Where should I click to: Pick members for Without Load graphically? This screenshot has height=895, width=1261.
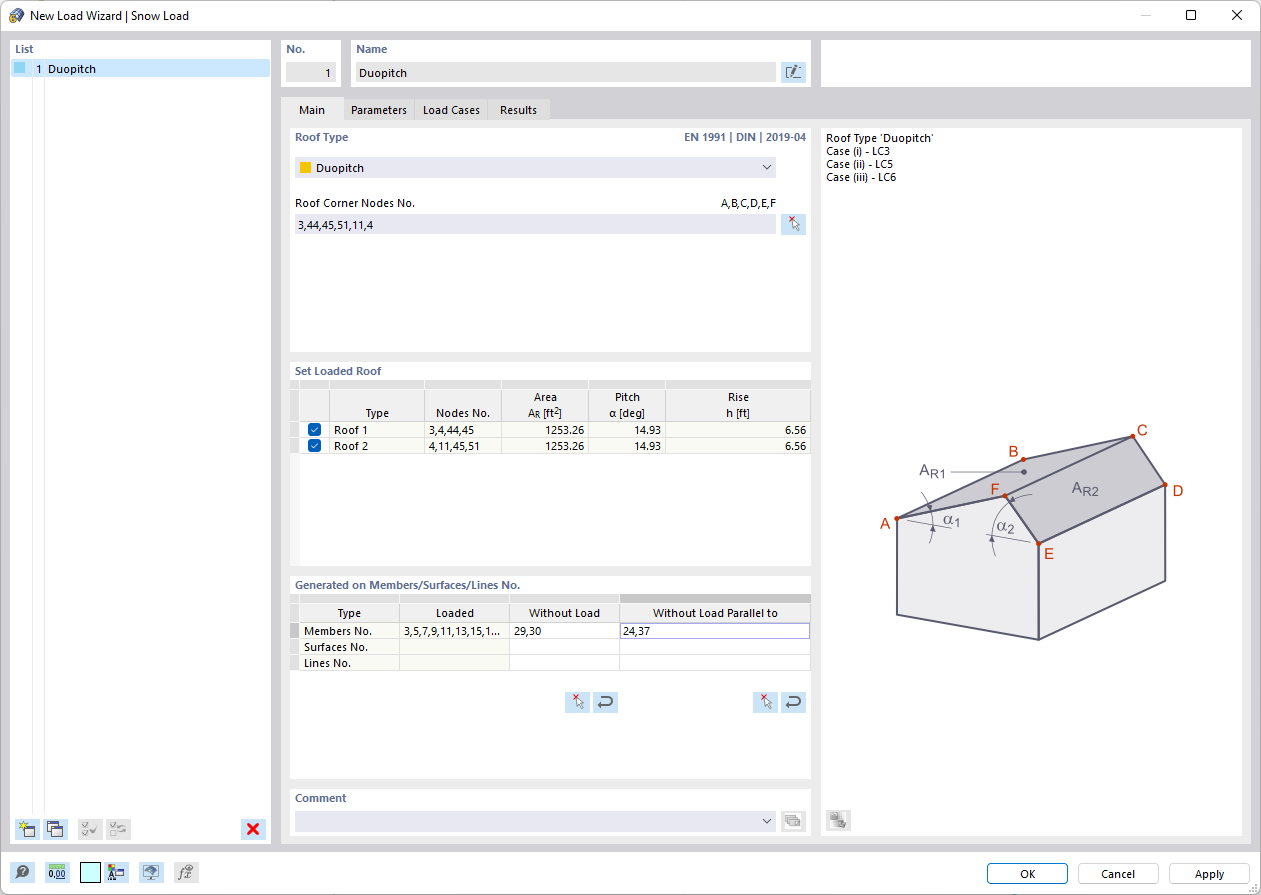577,702
